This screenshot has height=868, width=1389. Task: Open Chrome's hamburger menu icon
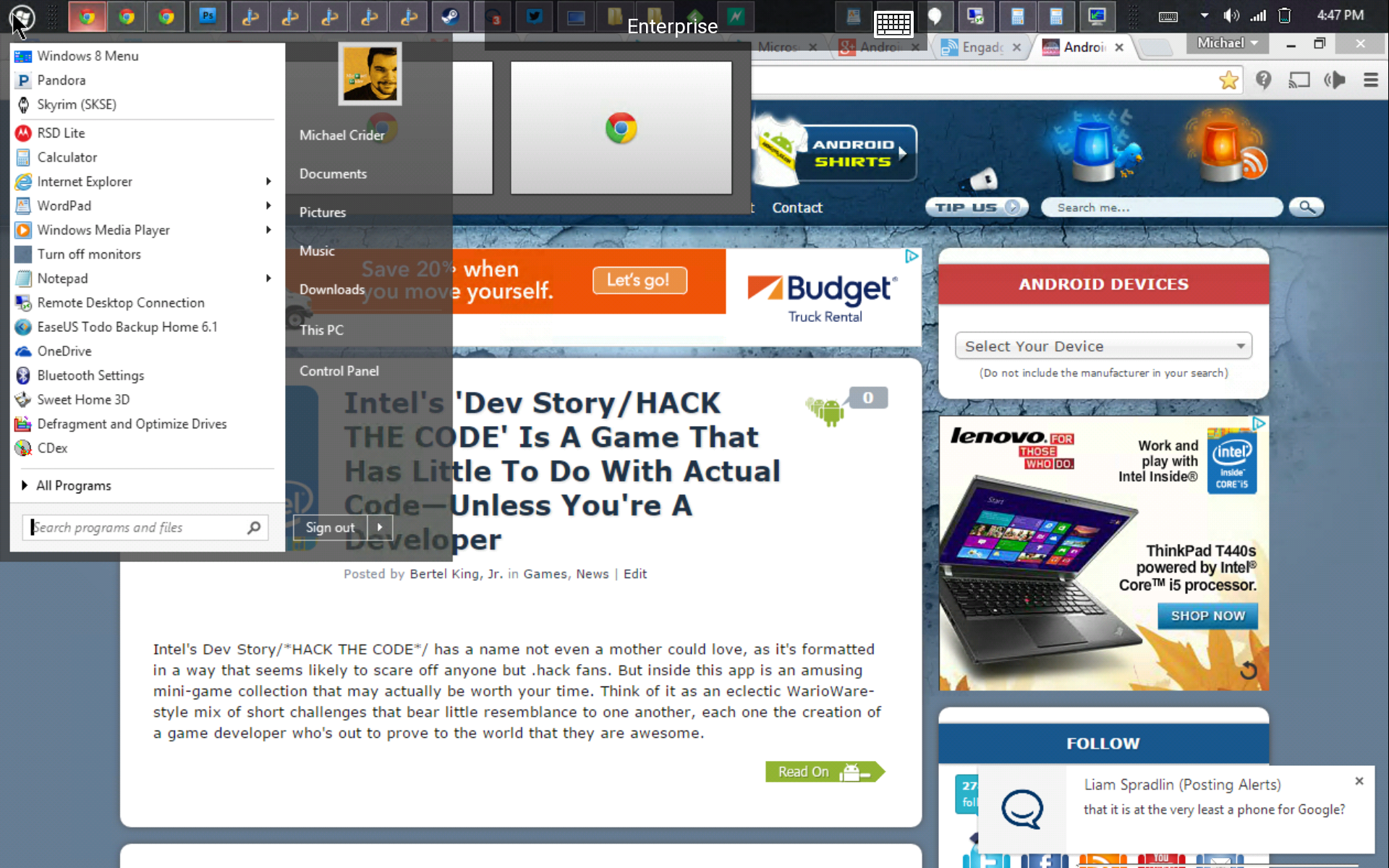tap(1372, 80)
